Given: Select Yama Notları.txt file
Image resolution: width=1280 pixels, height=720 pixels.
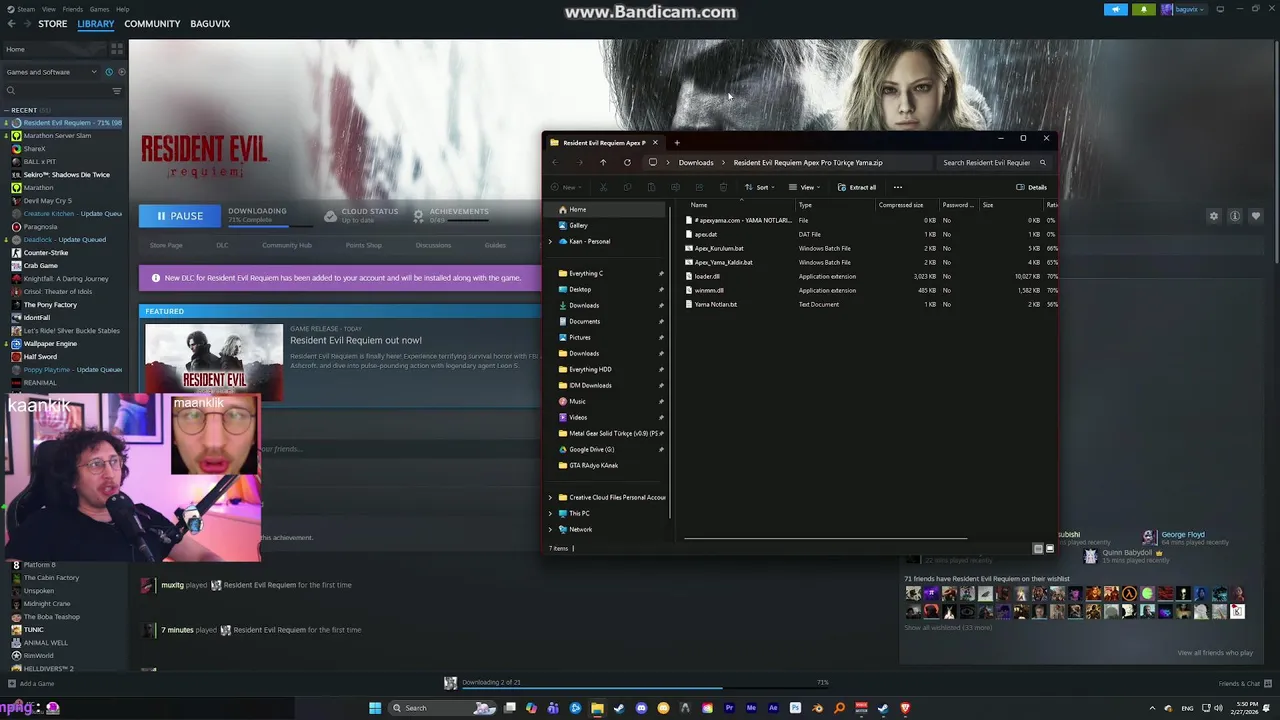Looking at the screenshot, I should tap(715, 304).
